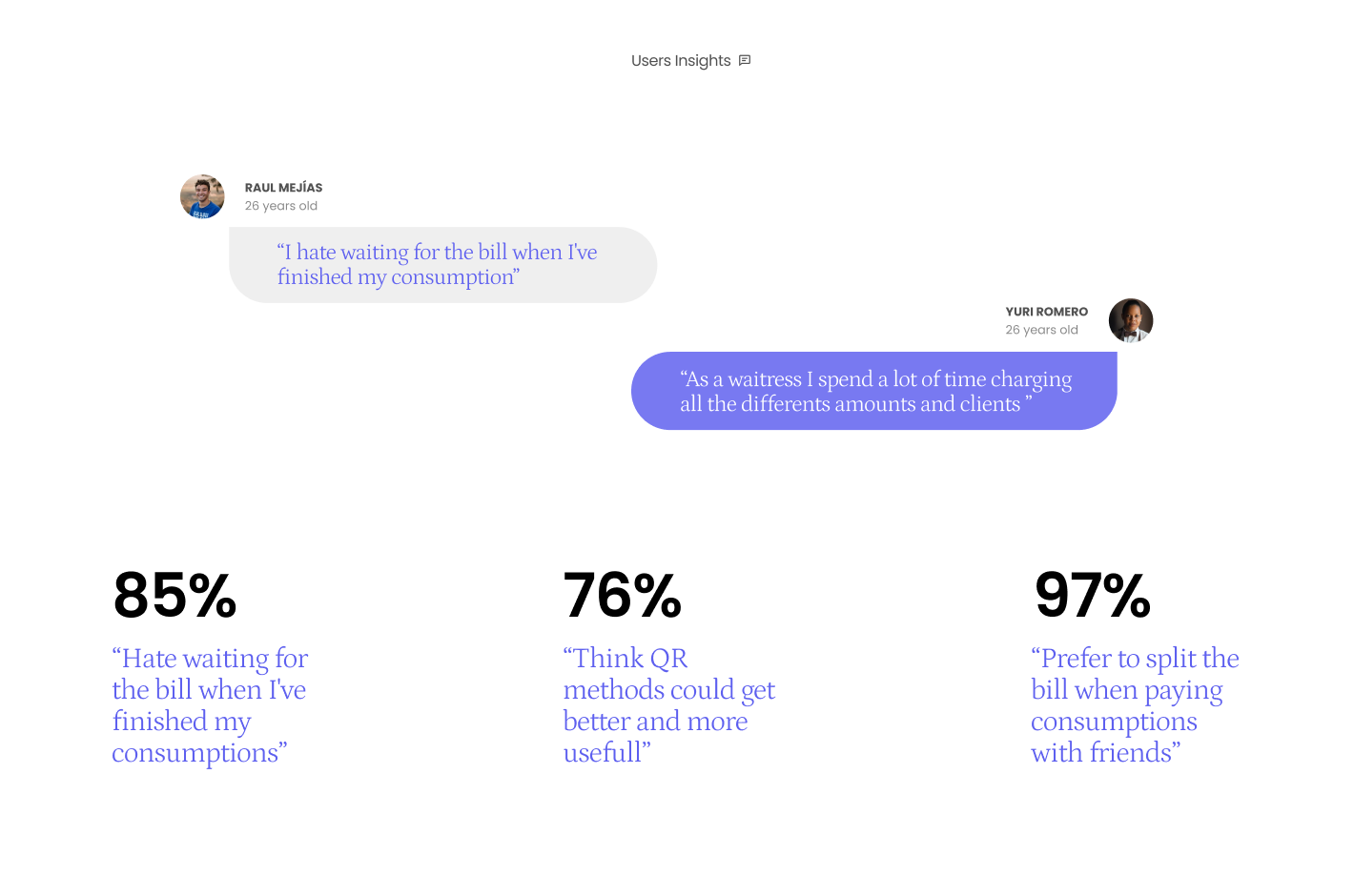
Task: Click the word "usefull" in the QR quote
Action: tap(603, 753)
